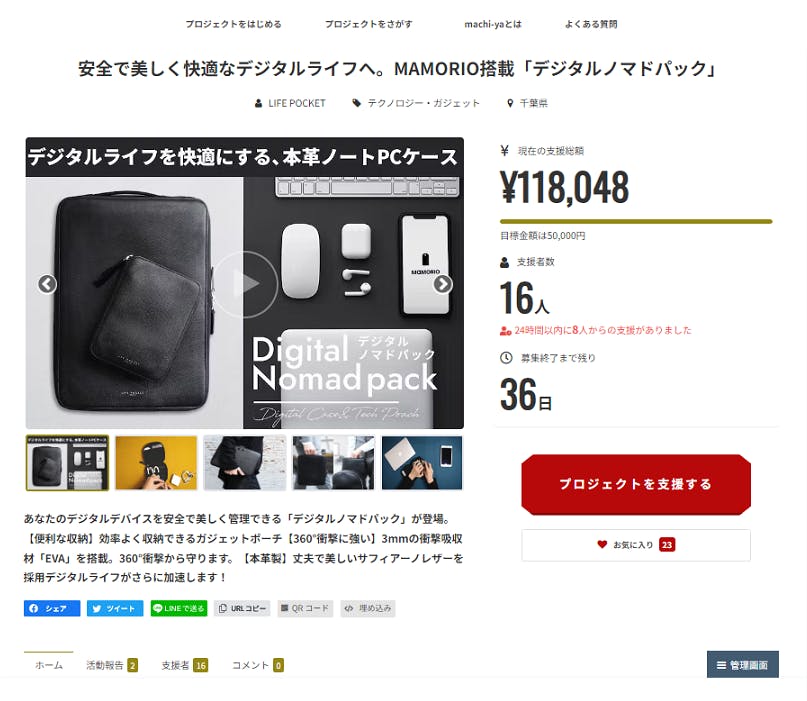Image resolution: width=807 pixels, height=701 pixels.
Task: Click the previous image arrow on the carousel
Action: click(x=47, y=284)
